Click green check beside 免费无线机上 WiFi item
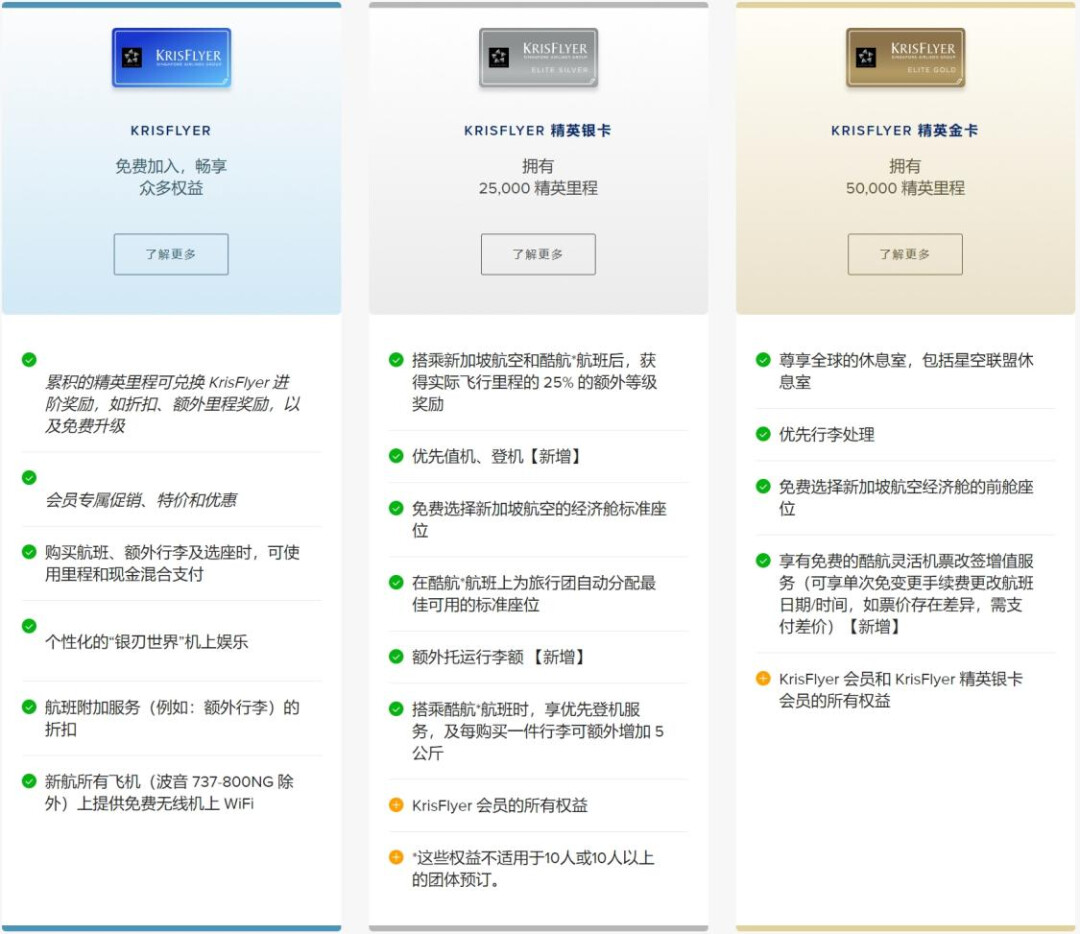1080x934 pixels. point(29,781)
